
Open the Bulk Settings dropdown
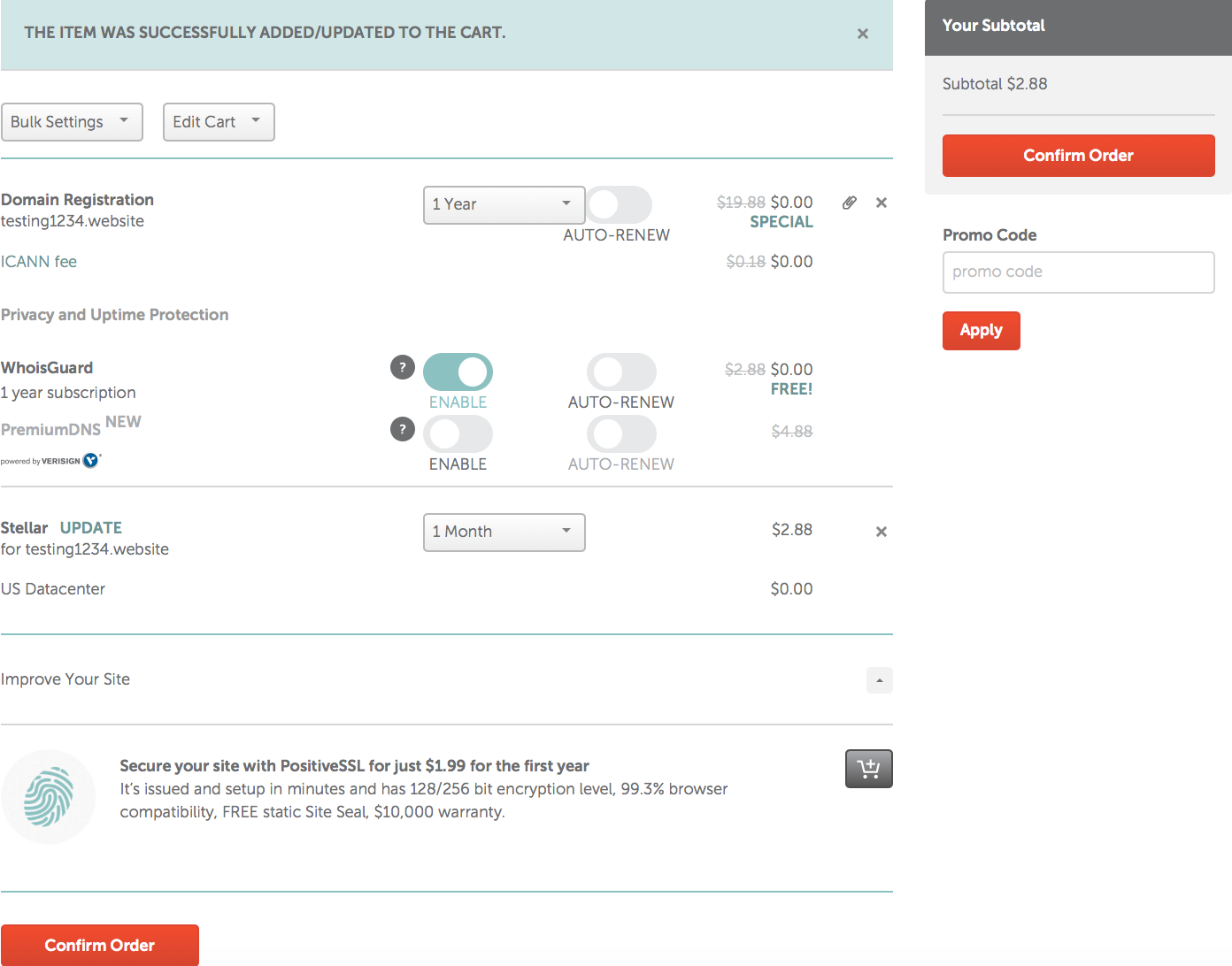click(x=72, y=122)
